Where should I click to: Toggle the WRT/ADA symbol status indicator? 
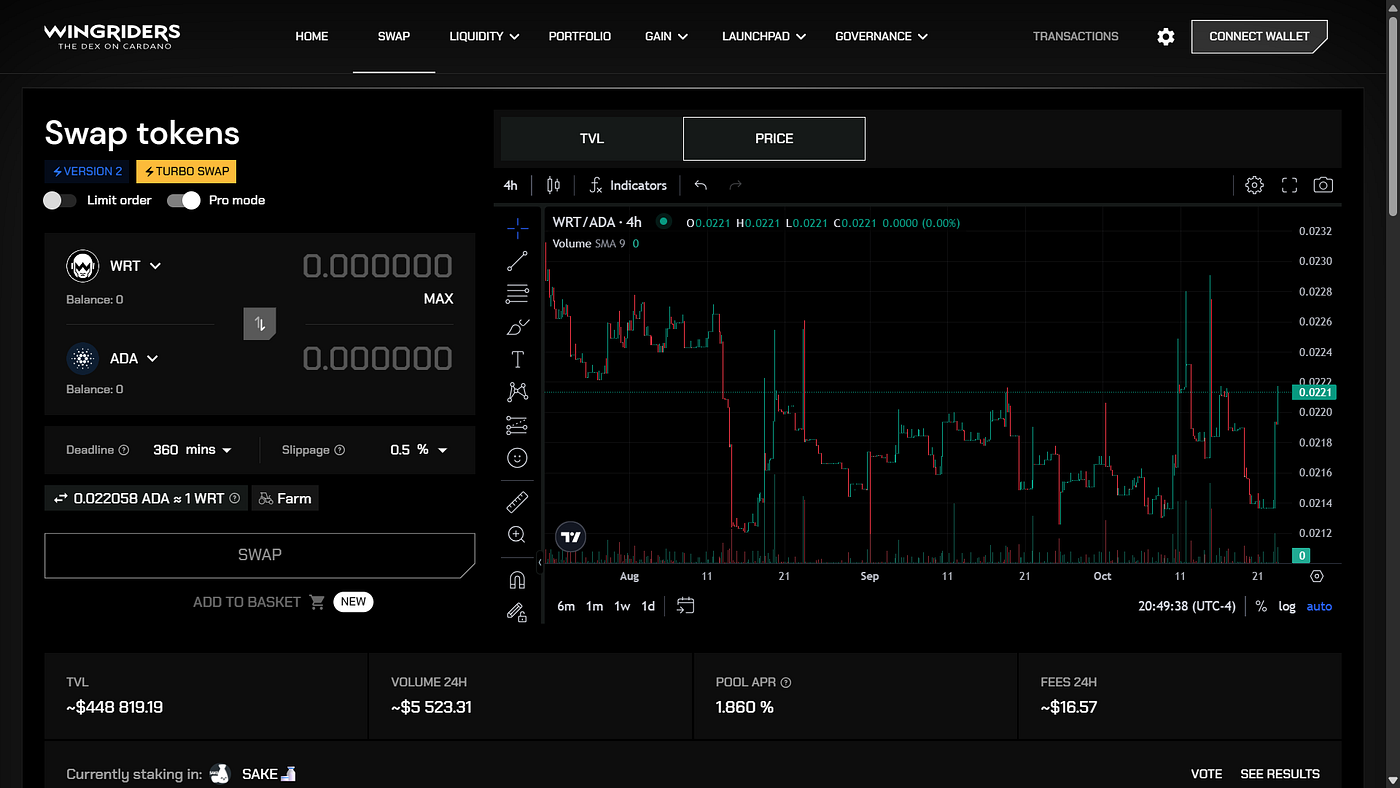click(663, 222)
